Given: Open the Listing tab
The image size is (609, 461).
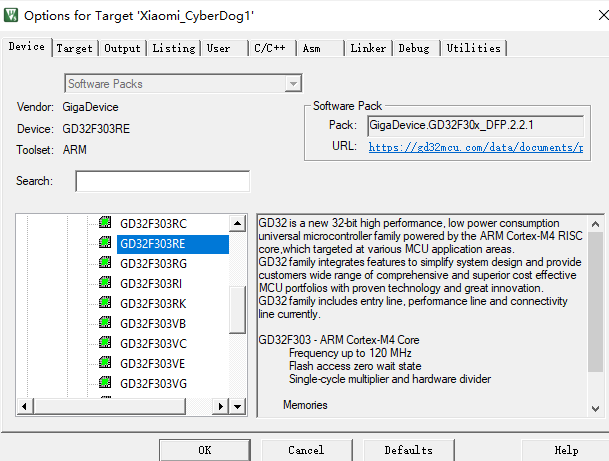Looking at the screenshot, I should 174,49.
